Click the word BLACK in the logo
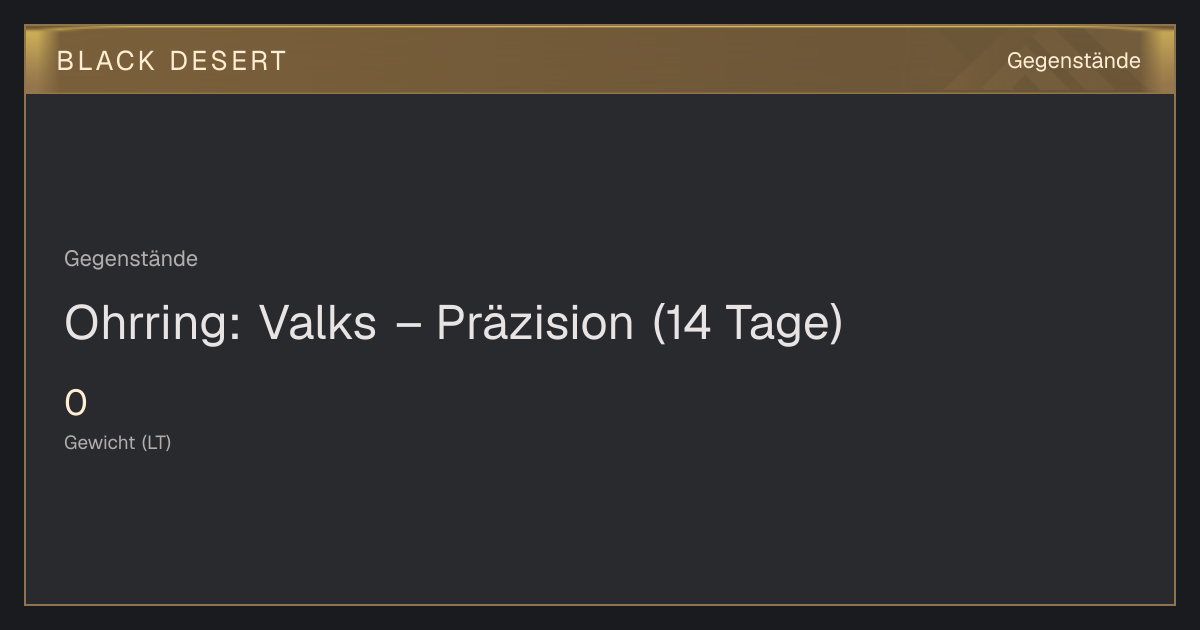Viewport: 1200px width, 630px height. click(107, 61)
